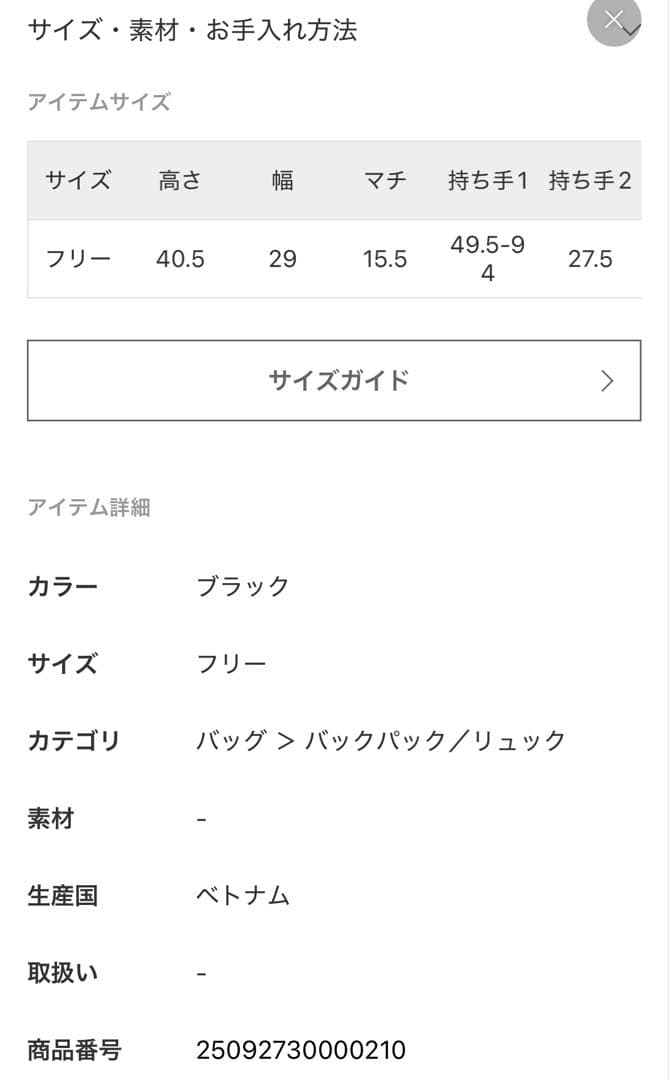Image resolution: width=669 pixels, height=1080 pixels.
Task: Click the タイトル サイズ・素材・お手入れ方法
Action: tap(195, 31)
